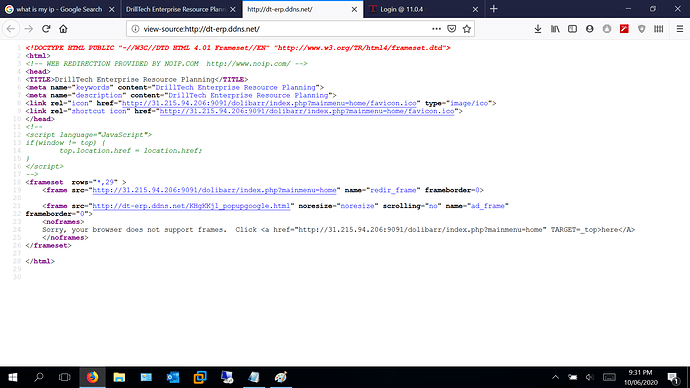
Task: Open the redir_frame src dolibarr link
Action: coord(214,190)
